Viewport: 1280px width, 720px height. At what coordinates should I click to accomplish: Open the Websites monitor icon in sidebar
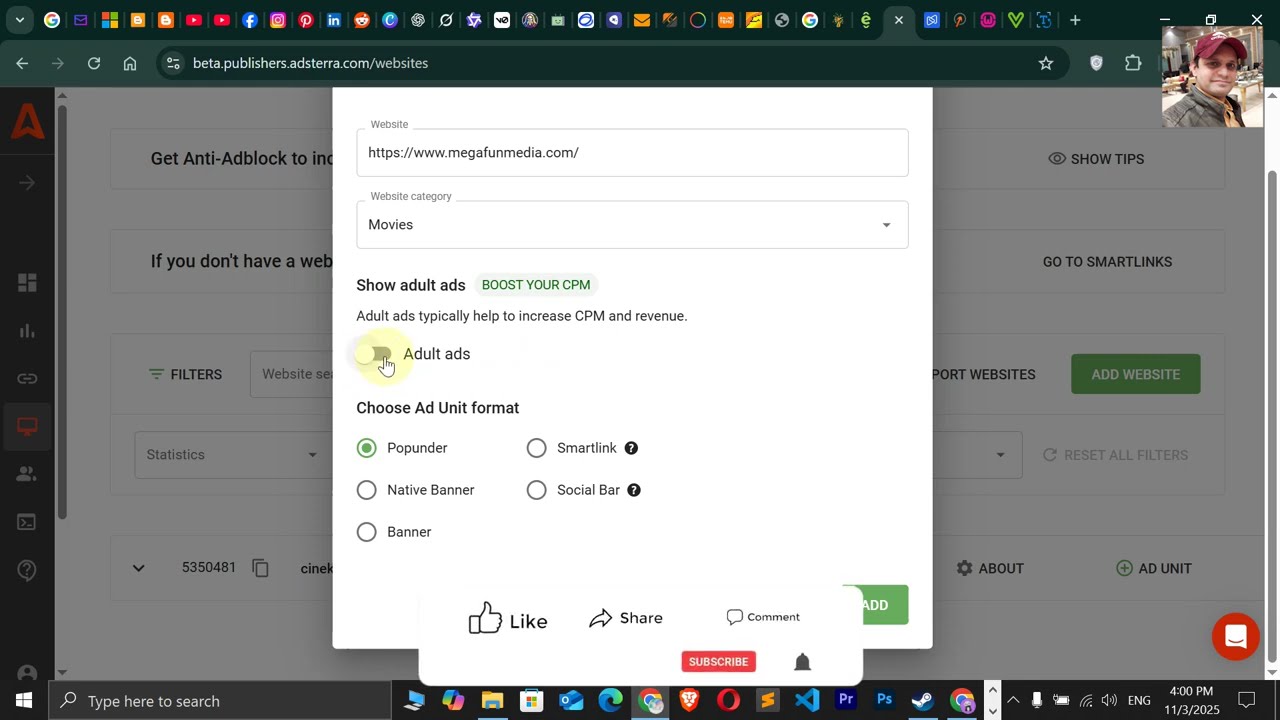coord(27,427)
